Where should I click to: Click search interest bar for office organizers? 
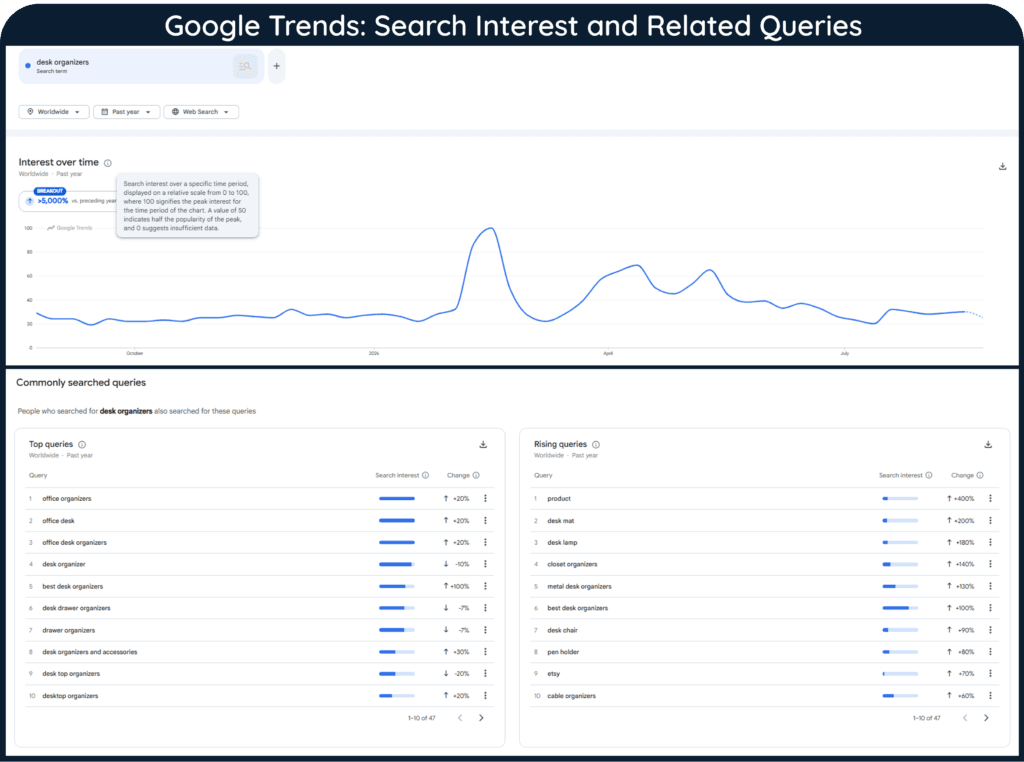[396, 498]
